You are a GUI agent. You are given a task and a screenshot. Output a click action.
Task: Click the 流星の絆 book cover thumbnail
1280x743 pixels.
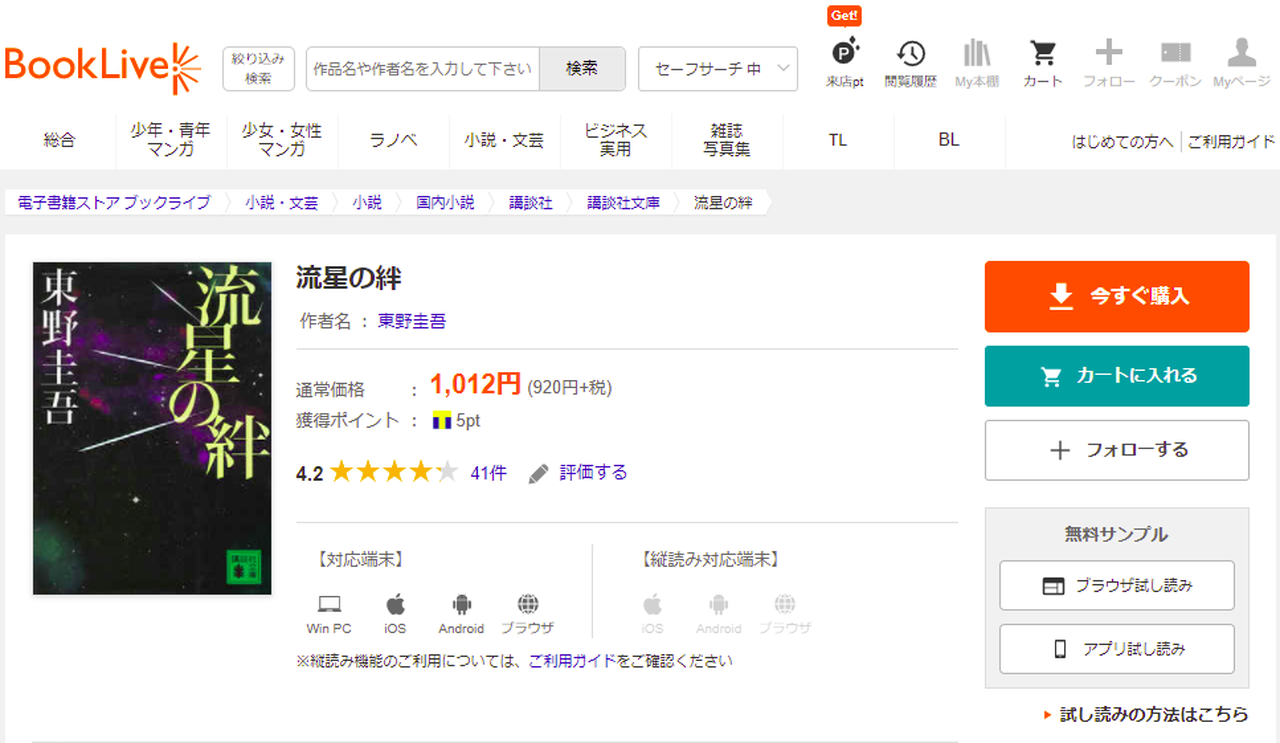[152, 428]
